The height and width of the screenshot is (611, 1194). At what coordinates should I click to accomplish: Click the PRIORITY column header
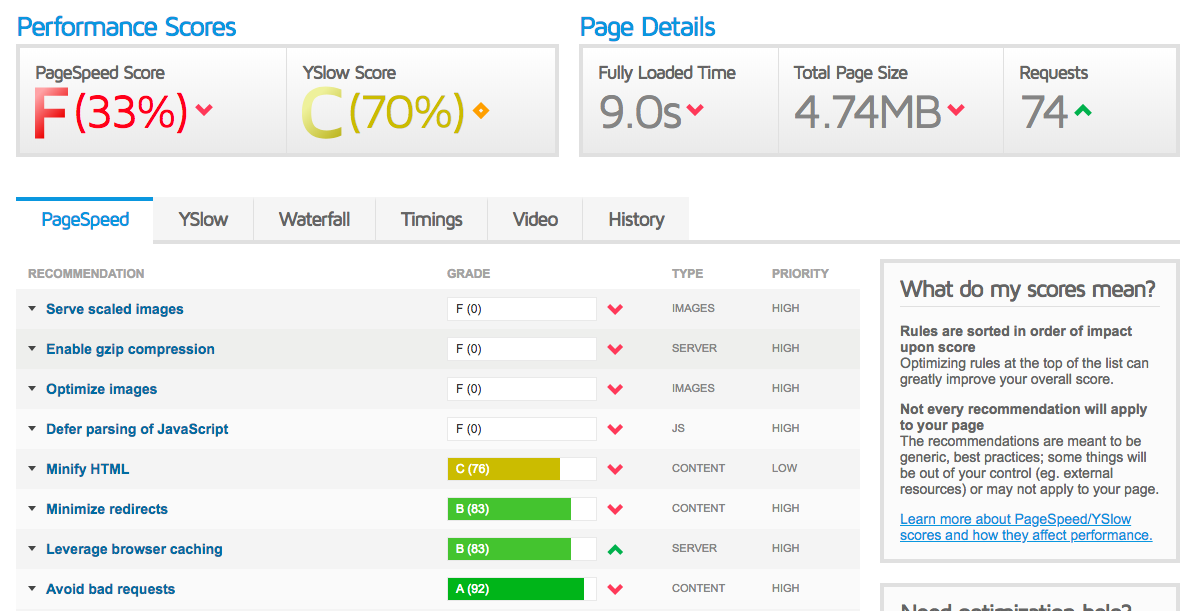(800, 274)
